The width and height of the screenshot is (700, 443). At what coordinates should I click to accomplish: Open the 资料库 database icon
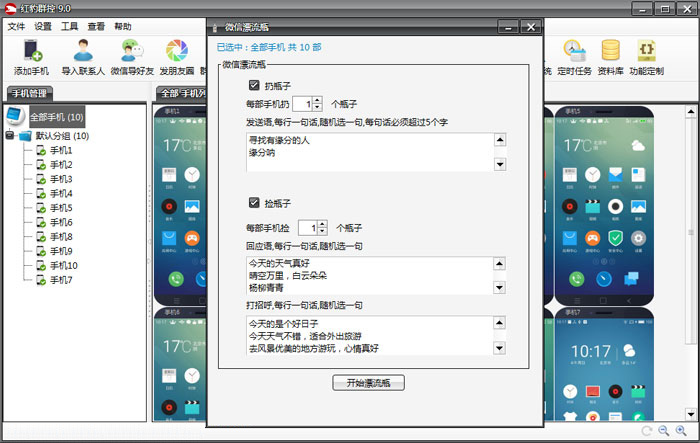click(610, 50)
